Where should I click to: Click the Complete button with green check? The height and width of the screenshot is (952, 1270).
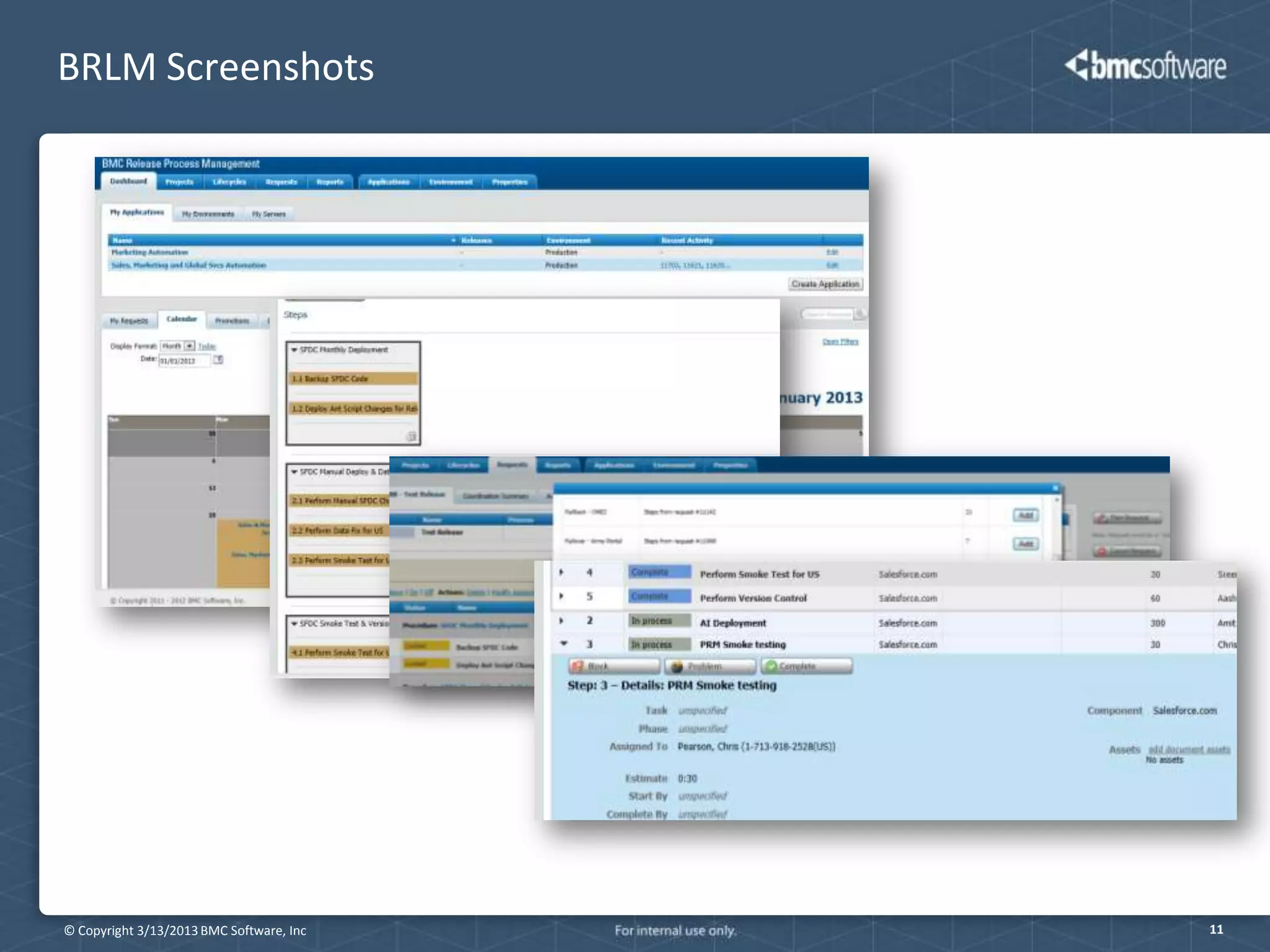coord(807,666)
